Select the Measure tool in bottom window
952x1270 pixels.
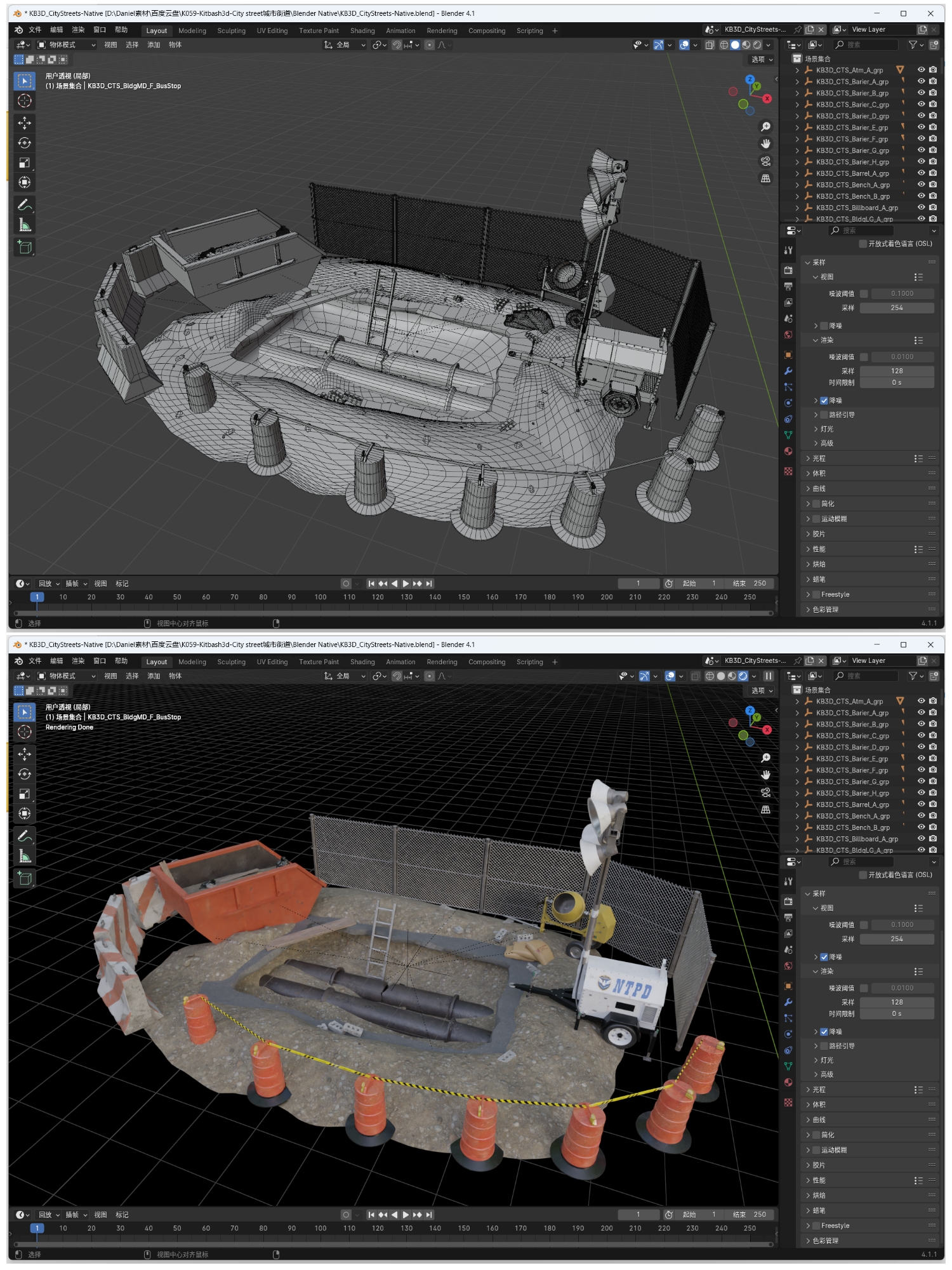coord(24,856)
